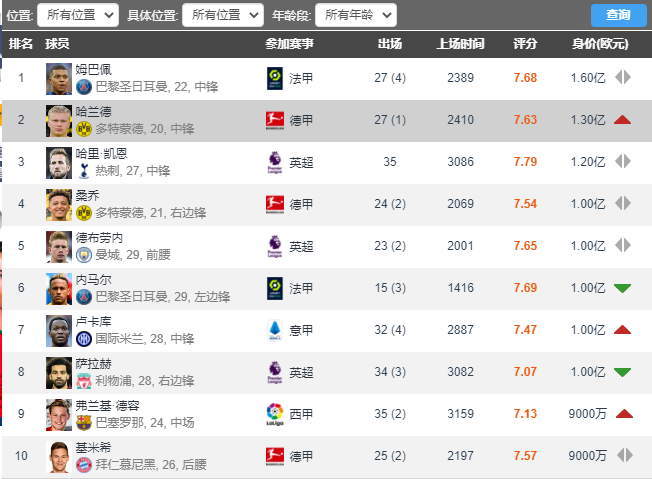Click the Bundesliga logo in 桑乔 row
The image size is (652, 479).
click(275, 205)
